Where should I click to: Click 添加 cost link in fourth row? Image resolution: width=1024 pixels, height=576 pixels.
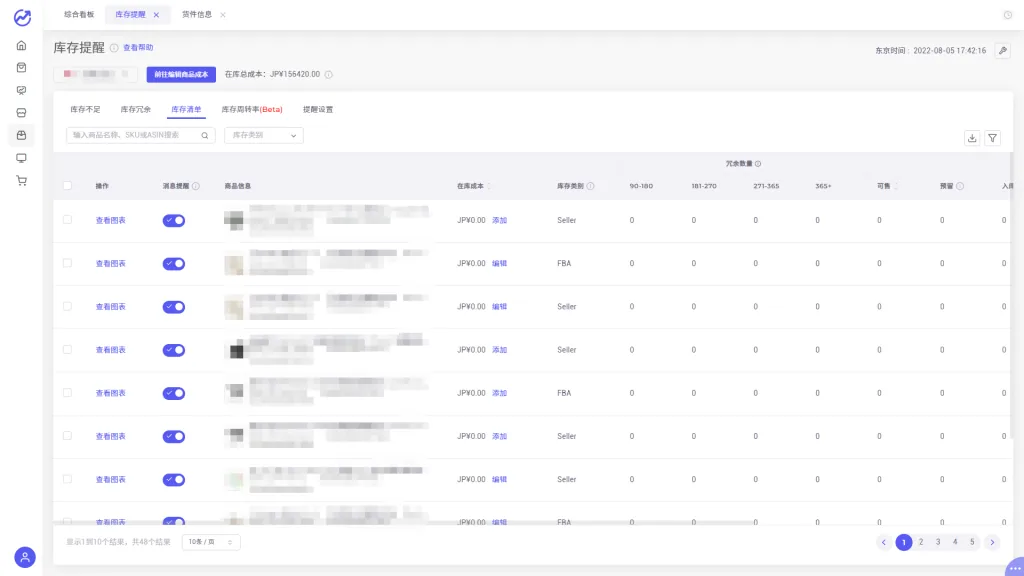coord(500,350)
